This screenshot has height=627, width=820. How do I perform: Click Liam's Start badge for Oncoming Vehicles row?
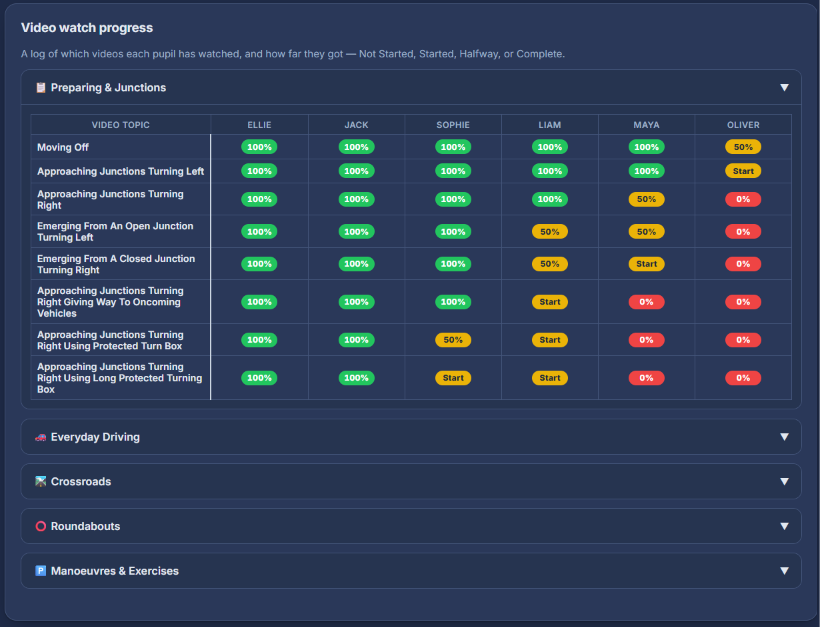550,302
